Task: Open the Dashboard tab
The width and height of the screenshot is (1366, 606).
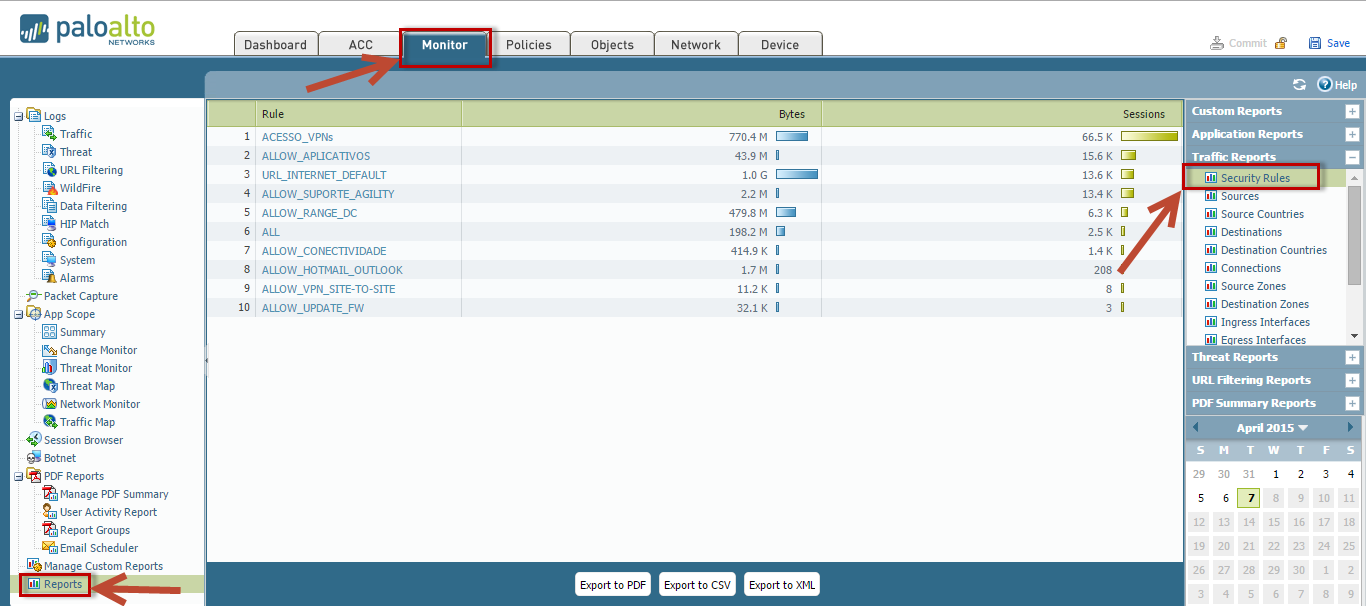Action: click(x=275, y=45)
